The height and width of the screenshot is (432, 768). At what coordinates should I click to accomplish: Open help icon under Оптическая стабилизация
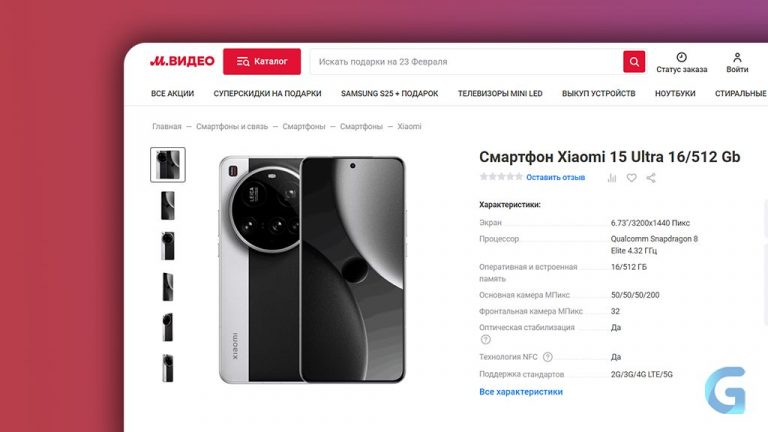point(485,339)
